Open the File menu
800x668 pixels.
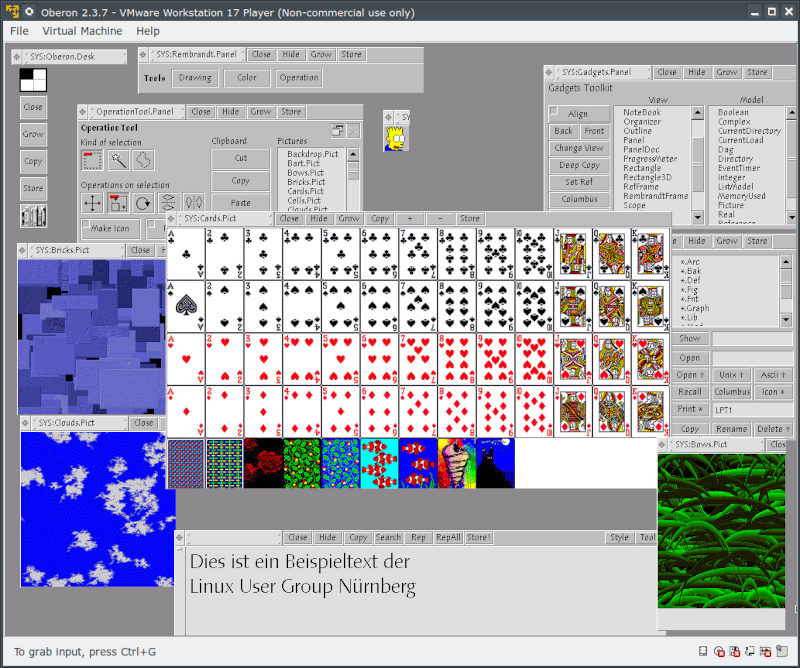pyautogui.click(x=19, y=31)
